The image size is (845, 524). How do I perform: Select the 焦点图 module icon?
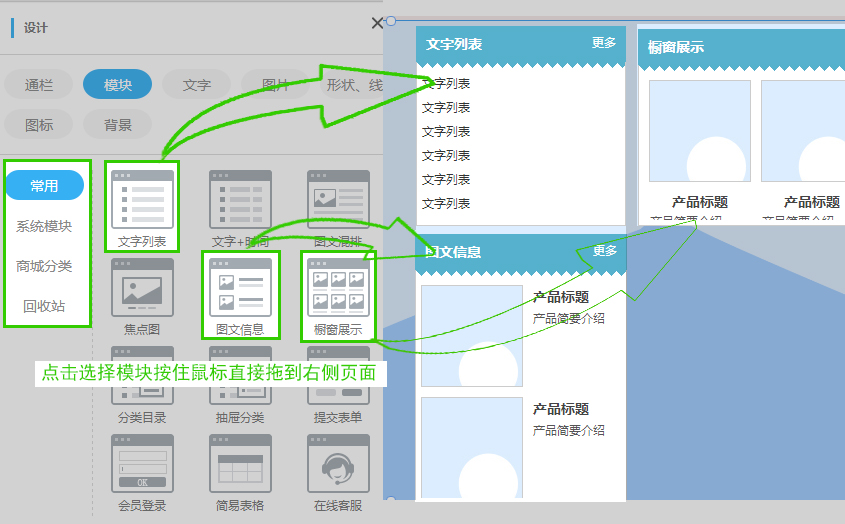pos(142,289)
